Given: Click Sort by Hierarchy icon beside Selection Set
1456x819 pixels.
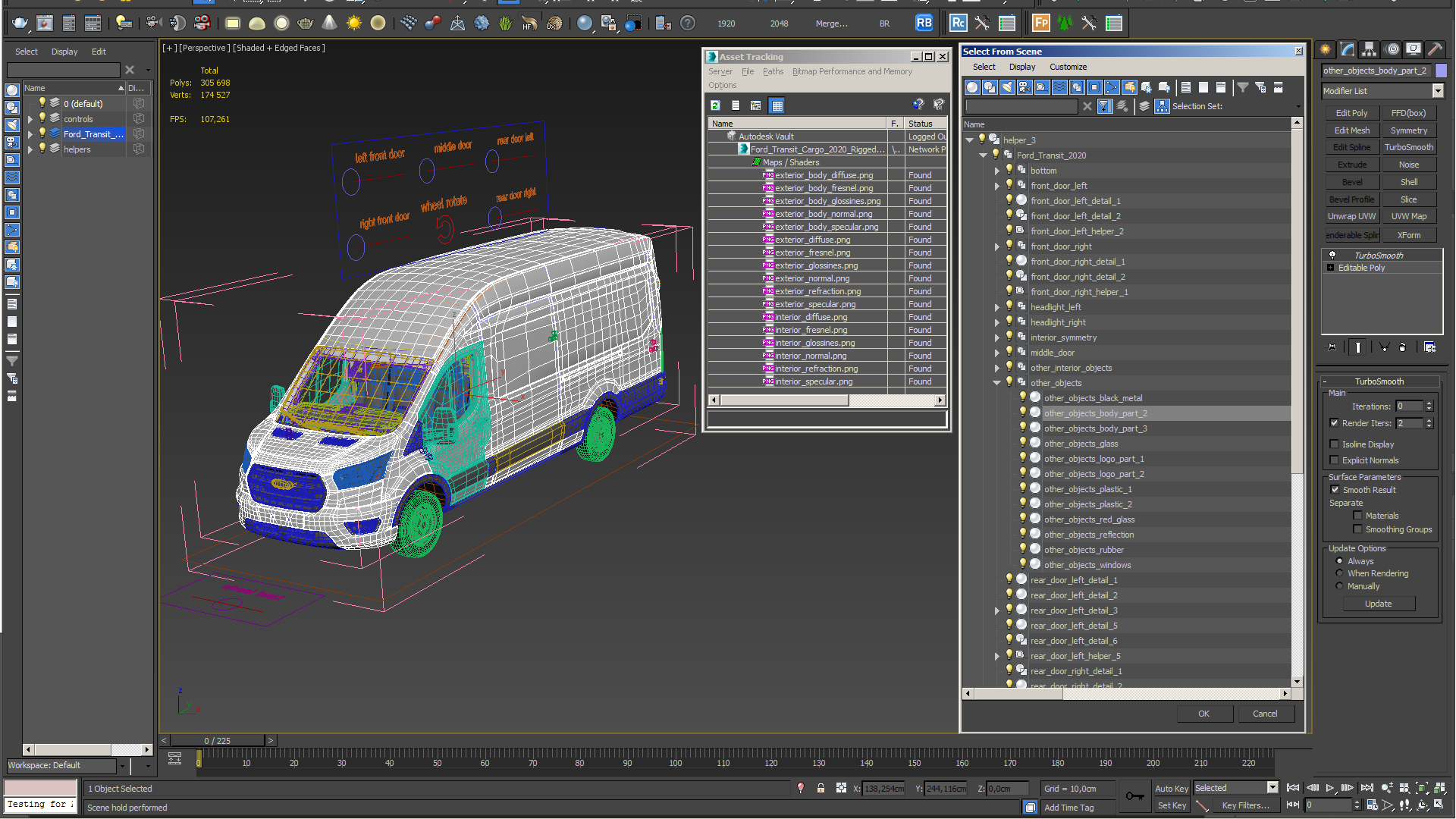Looking at the screenshot, I should tap(1162, 106).
